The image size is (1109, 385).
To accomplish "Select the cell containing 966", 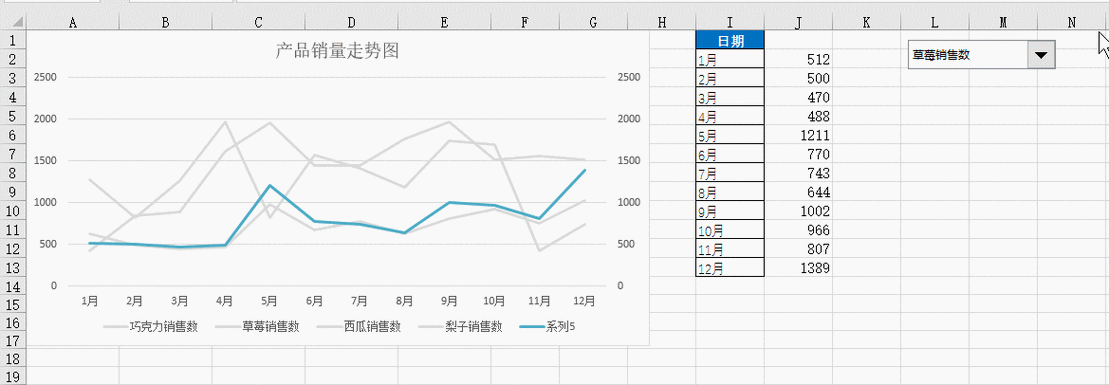I will click(x=798, y=230).
